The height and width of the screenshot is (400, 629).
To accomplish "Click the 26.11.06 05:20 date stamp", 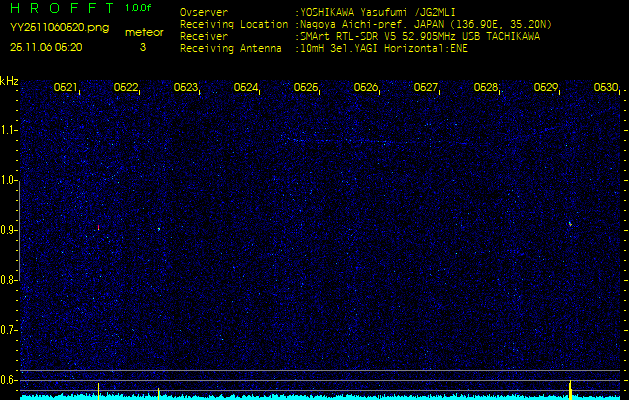I will (46, 47).
